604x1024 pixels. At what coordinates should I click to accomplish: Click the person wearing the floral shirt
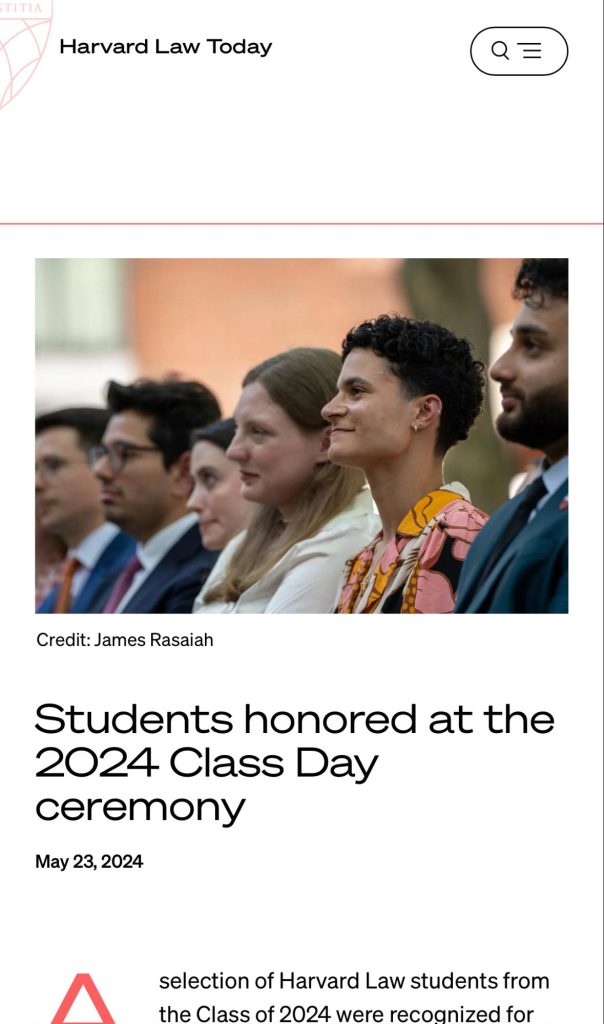click(408, 464)
